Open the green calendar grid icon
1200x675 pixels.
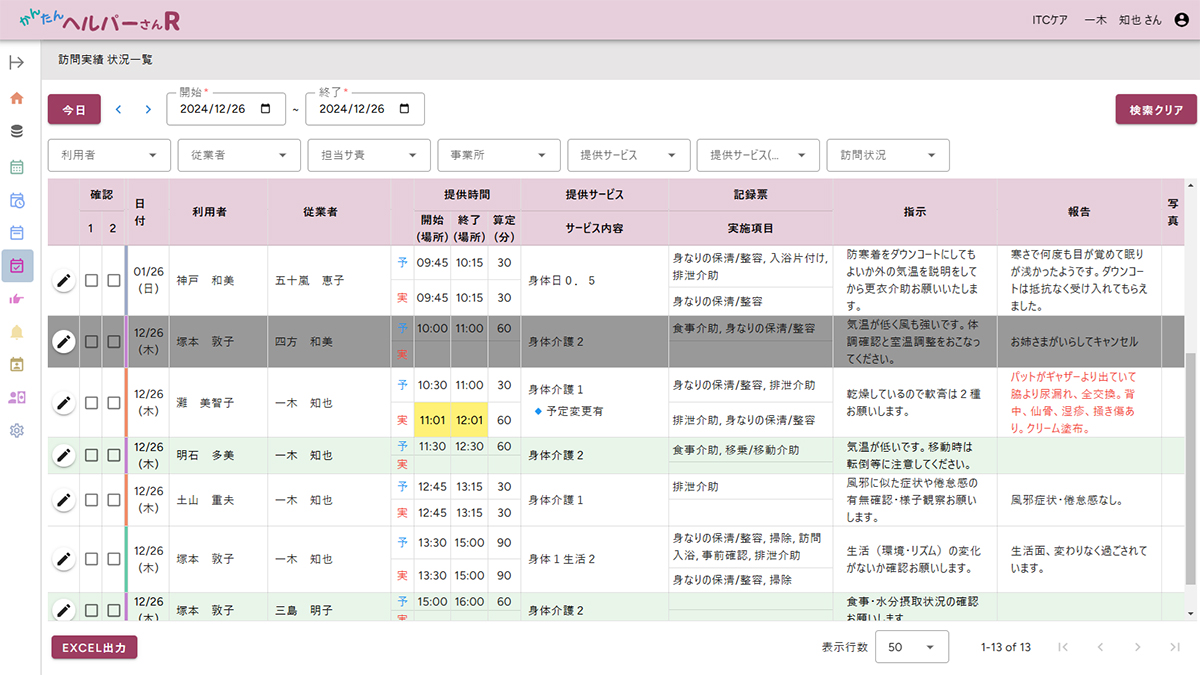click(16, 166)
